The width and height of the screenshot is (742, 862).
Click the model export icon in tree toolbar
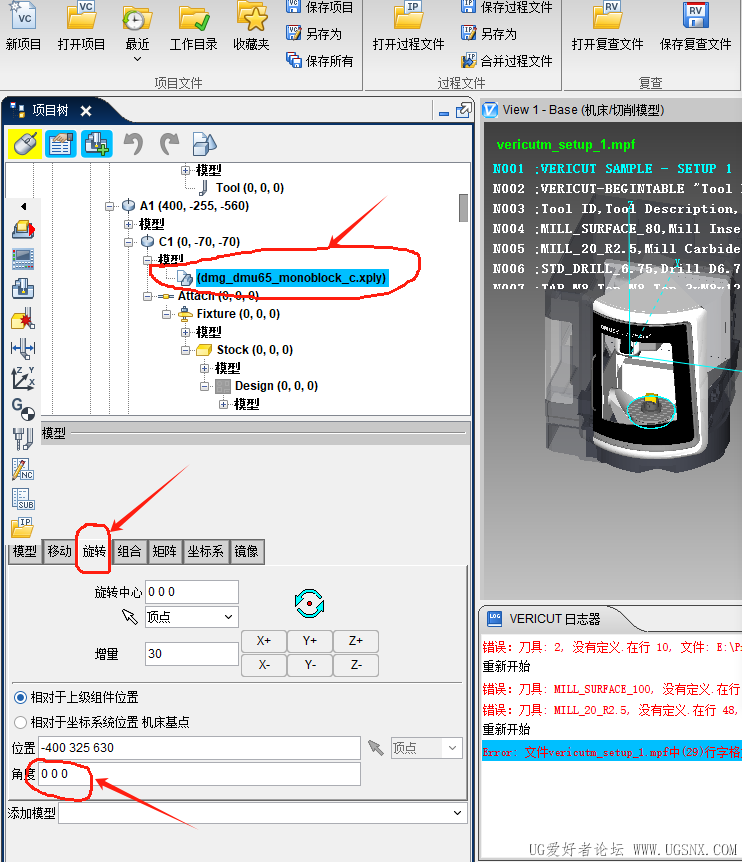coord(204,144)
